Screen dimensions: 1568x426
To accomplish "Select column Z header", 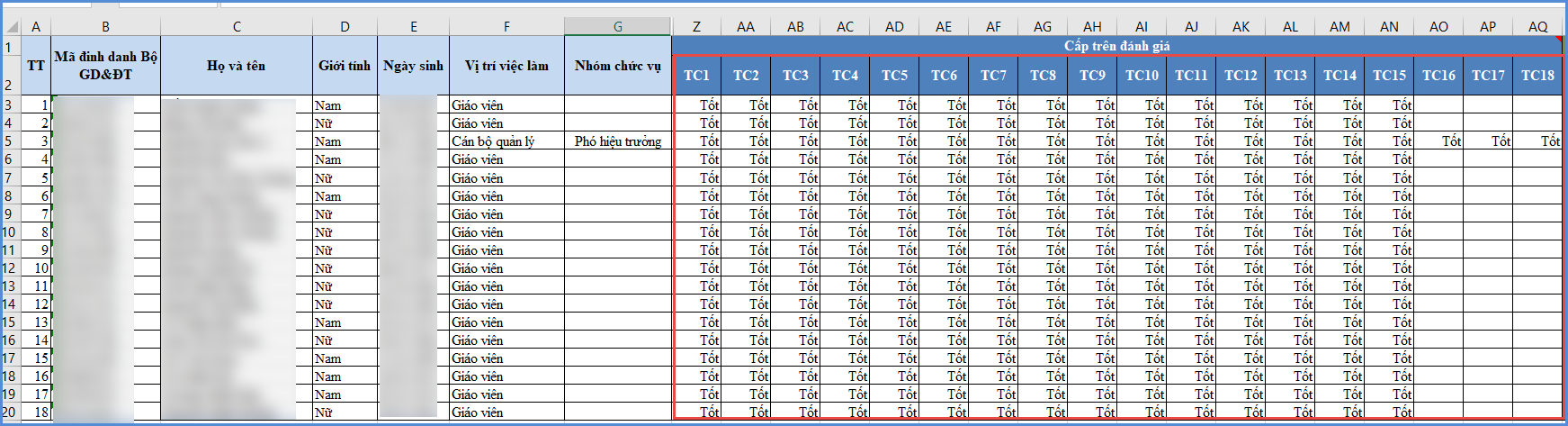I will pos(696,26).
